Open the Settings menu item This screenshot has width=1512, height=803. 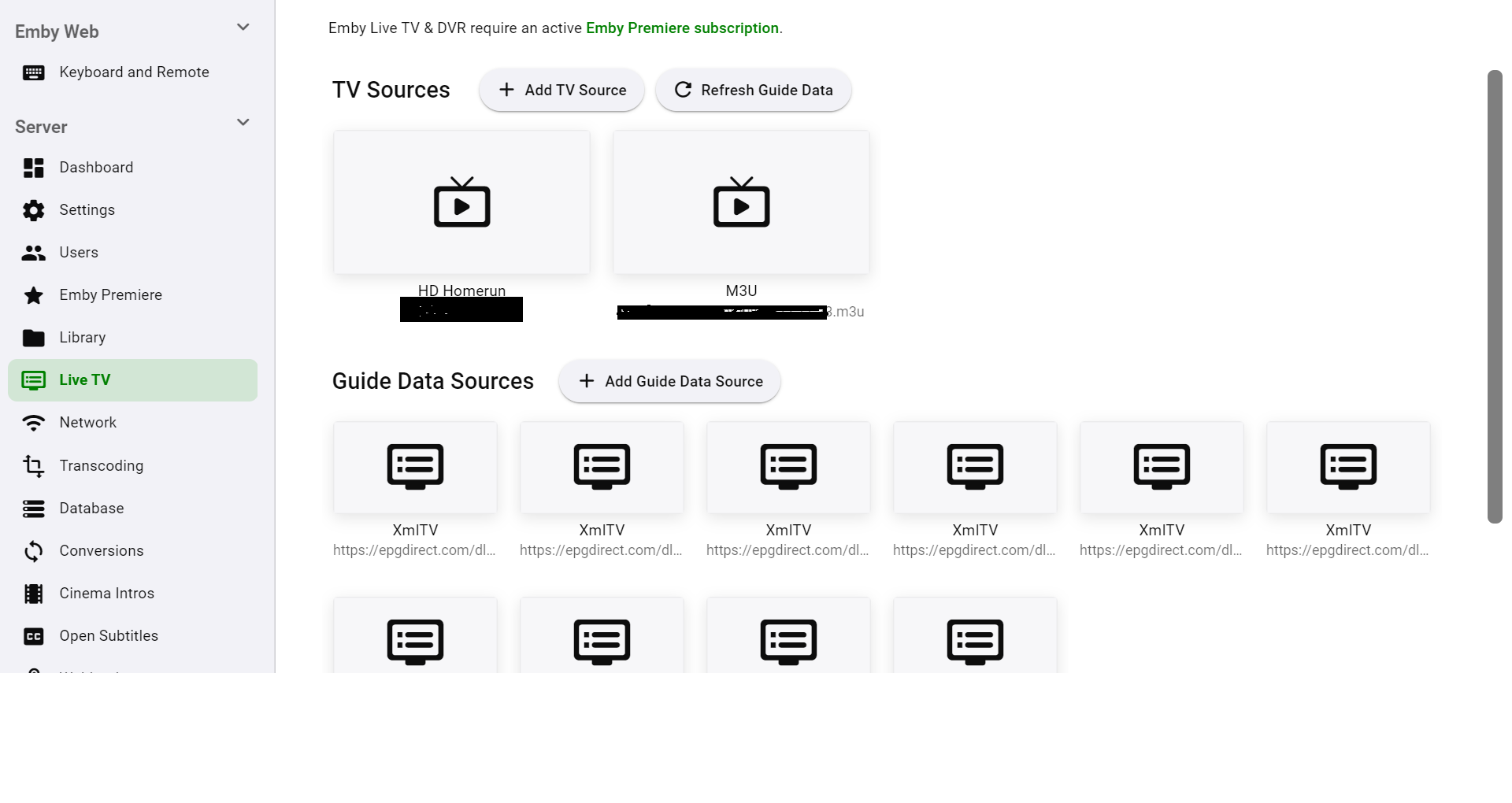(x=132, y=210)
